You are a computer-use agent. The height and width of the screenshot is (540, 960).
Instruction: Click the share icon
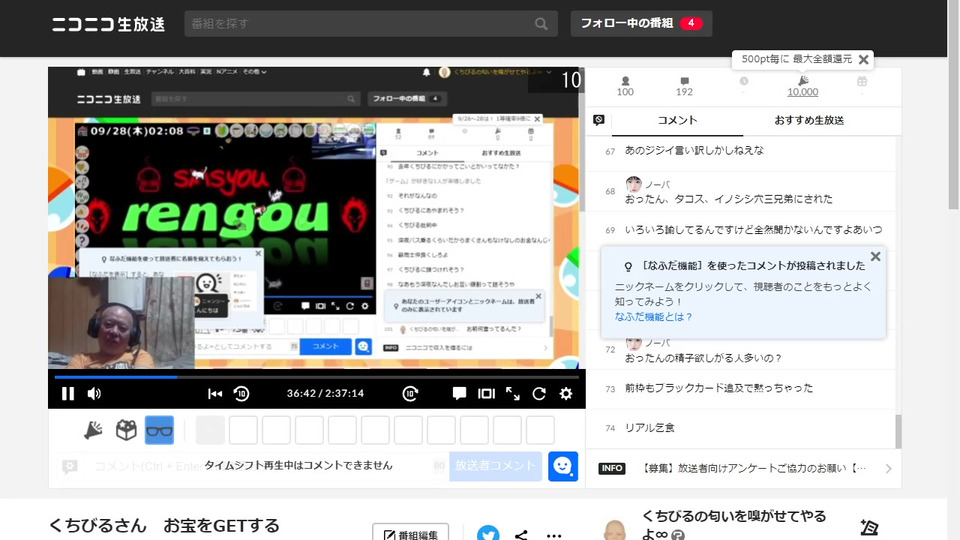tap(521, 535)
